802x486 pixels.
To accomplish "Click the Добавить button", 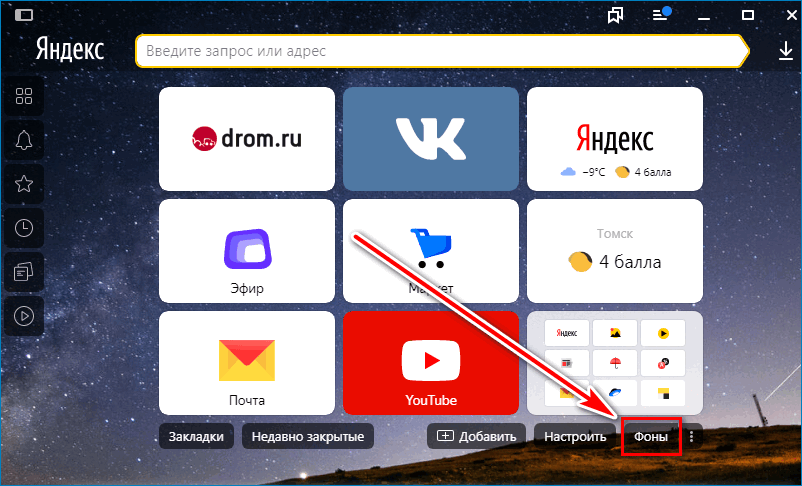I will 476,436.
